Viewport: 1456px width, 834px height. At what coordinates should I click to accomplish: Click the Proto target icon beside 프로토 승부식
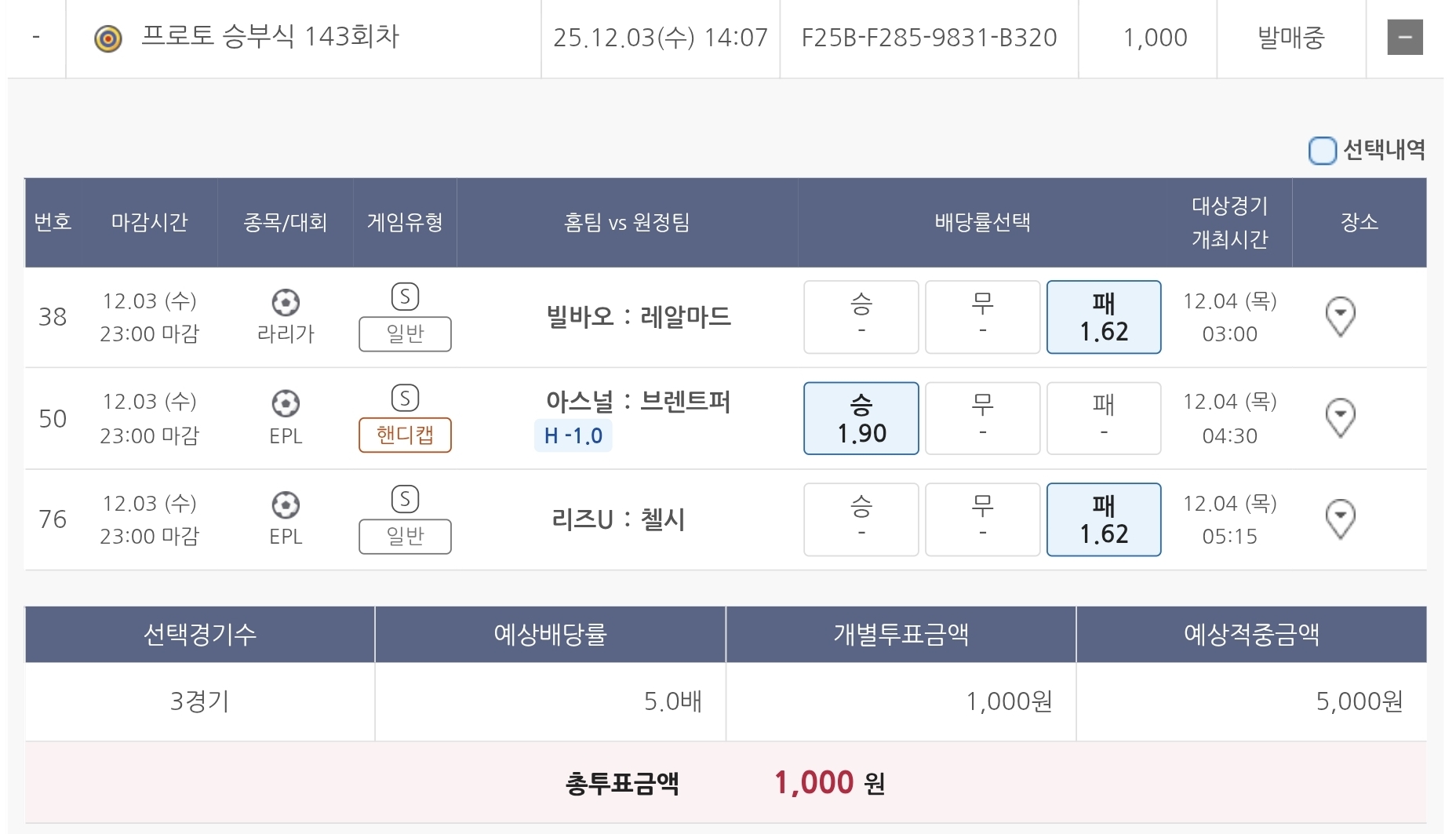coord(108,38)
